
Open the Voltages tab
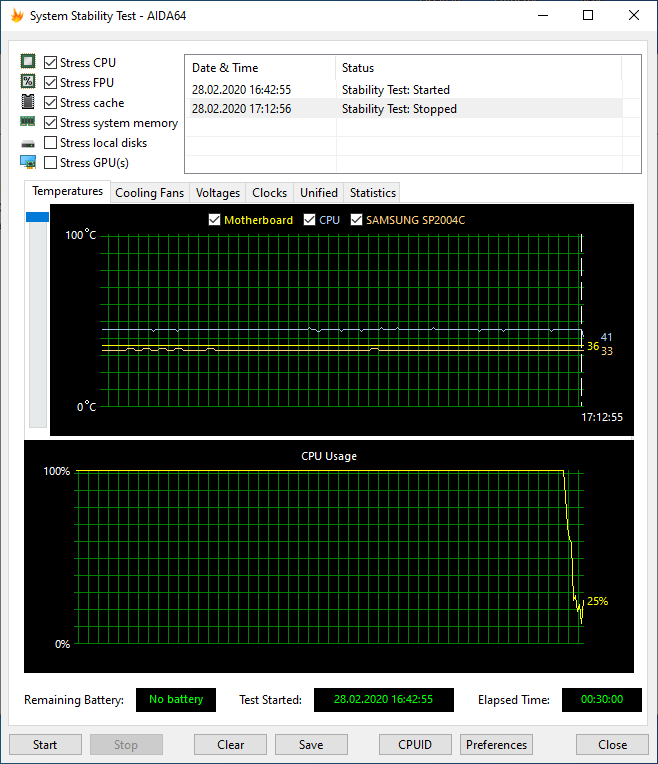pyautogui.click(x=218, y=193)
